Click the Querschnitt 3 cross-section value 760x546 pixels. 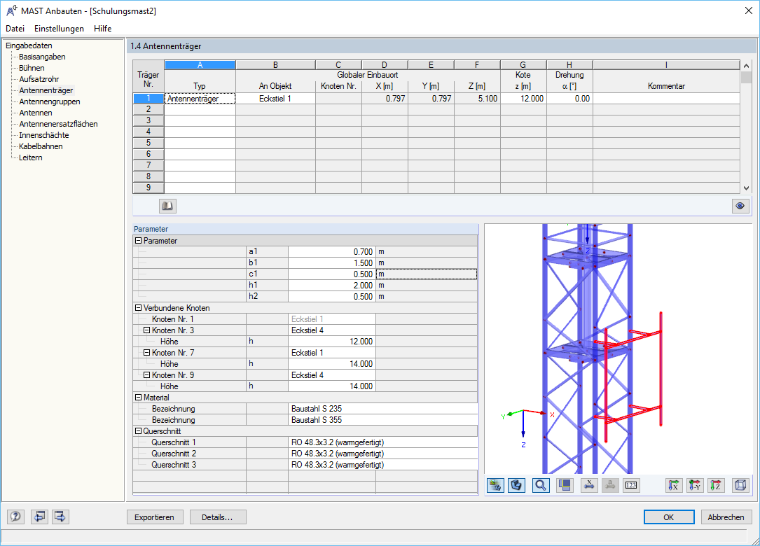[x=383, y=465]
